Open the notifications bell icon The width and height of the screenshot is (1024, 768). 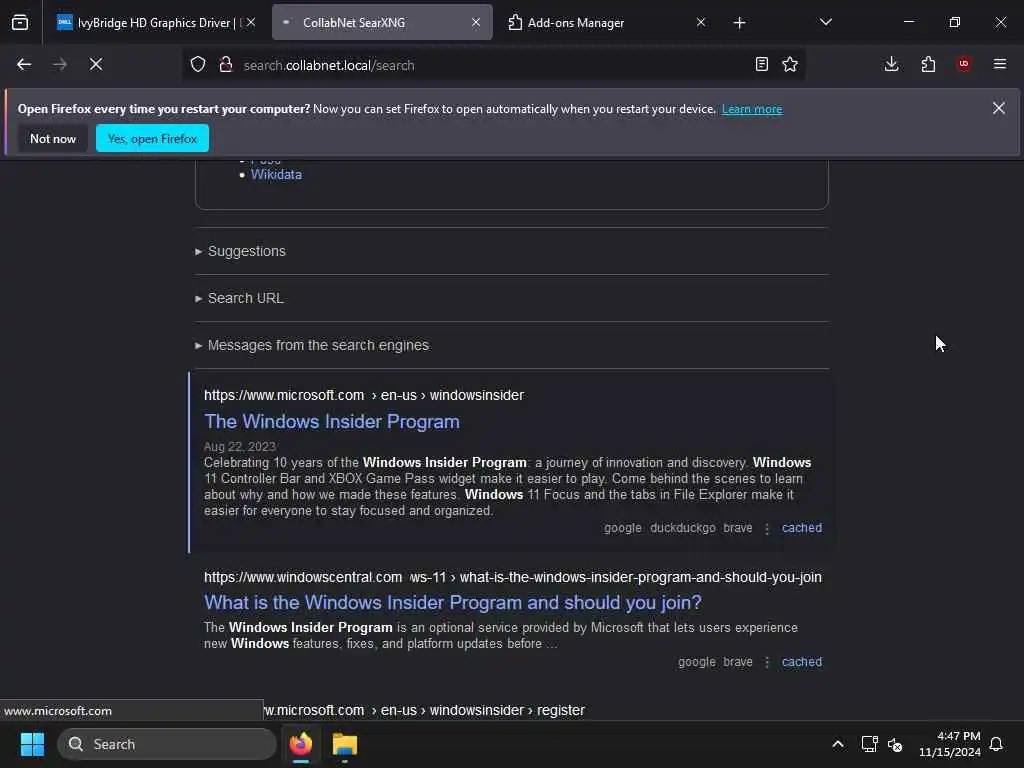point(996,744)
